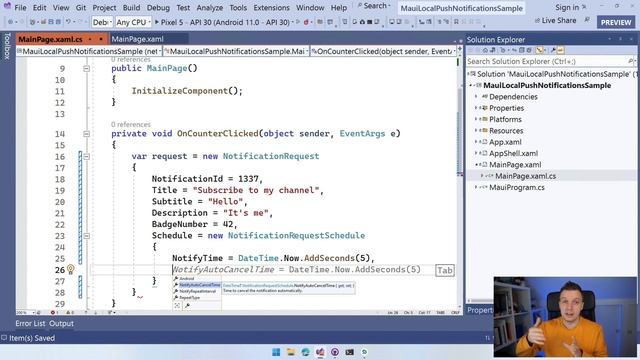The width and height of the screenshot is (640, 360).
Task: Expand the Dependencies node
Action: (x=476, y=97)
